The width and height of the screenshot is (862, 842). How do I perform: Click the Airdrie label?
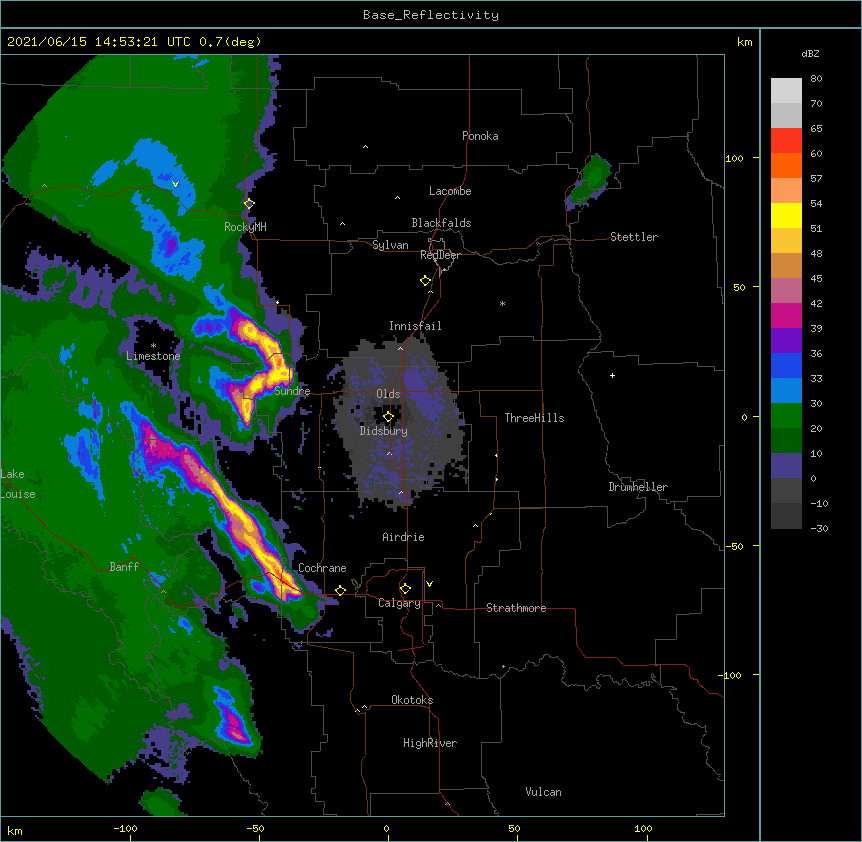403,537
